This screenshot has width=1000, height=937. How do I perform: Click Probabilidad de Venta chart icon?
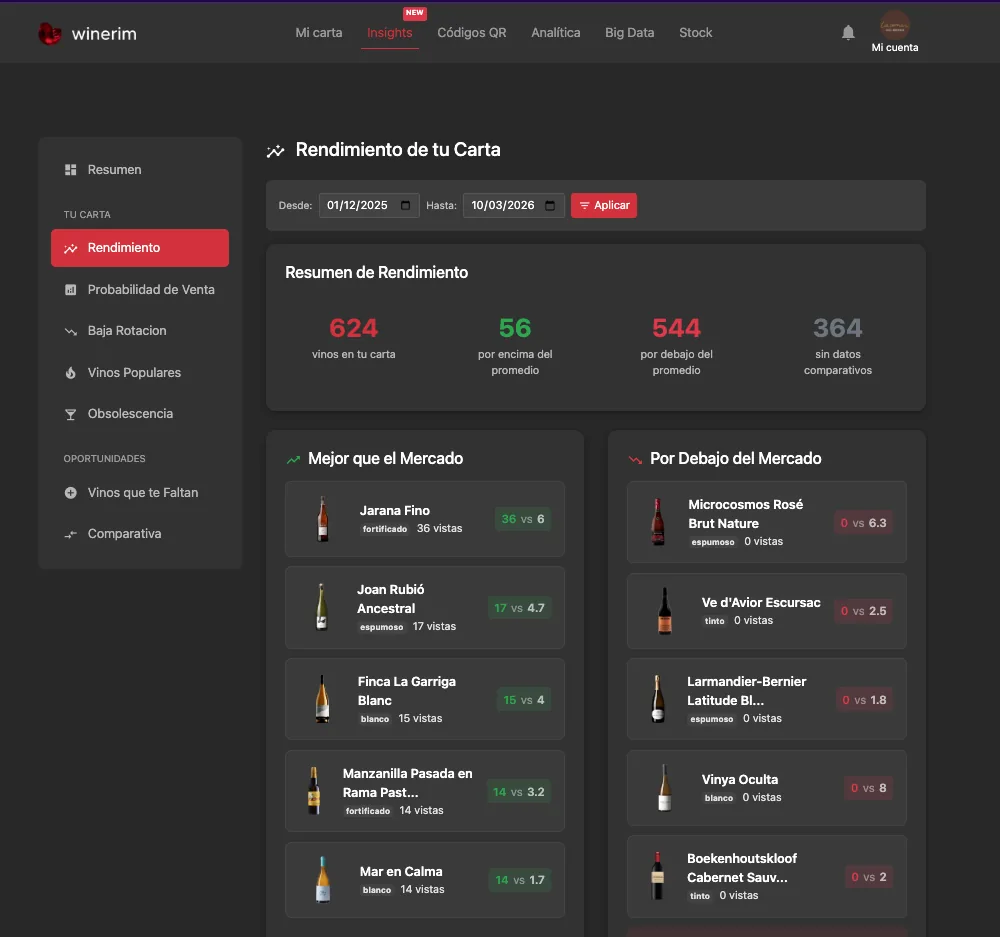click(x=71, y=290)
